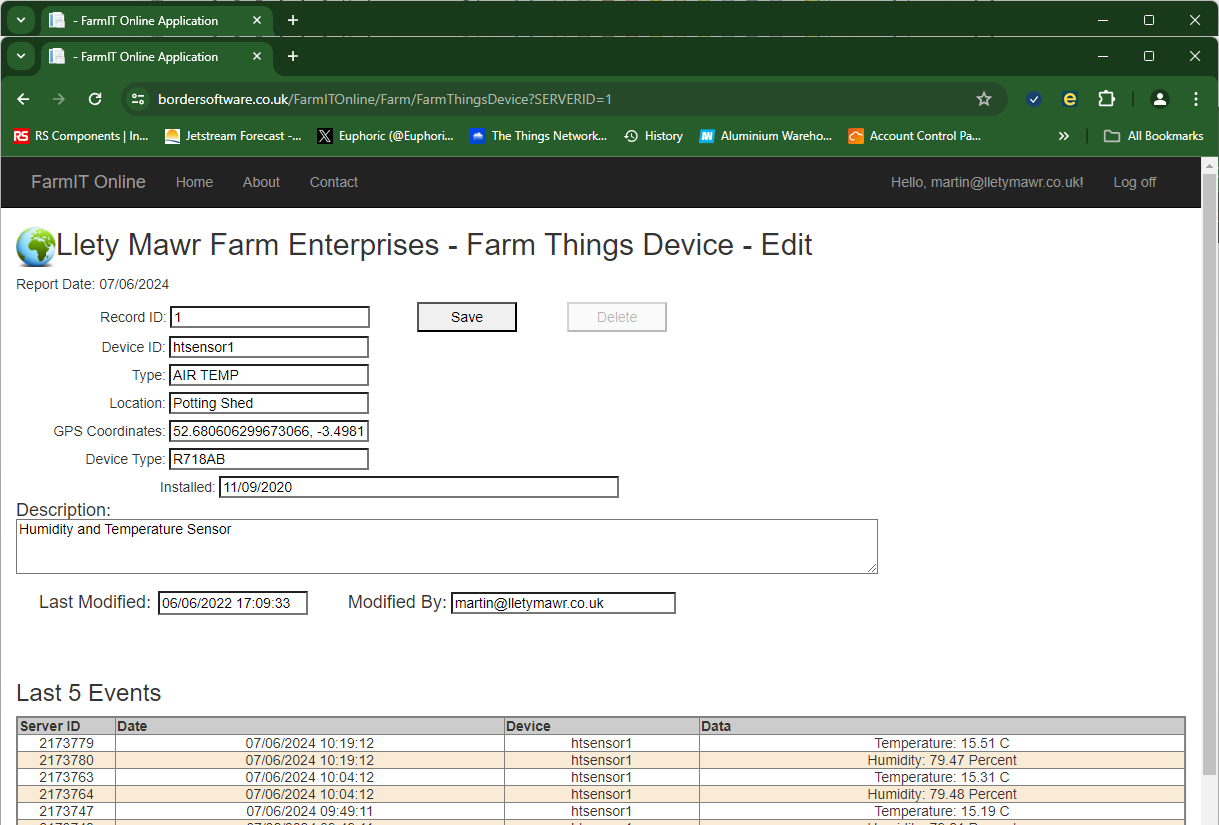Click date cell 07/06/2024 09:49:11
The image size is (1219, 825).
[310, 811]
